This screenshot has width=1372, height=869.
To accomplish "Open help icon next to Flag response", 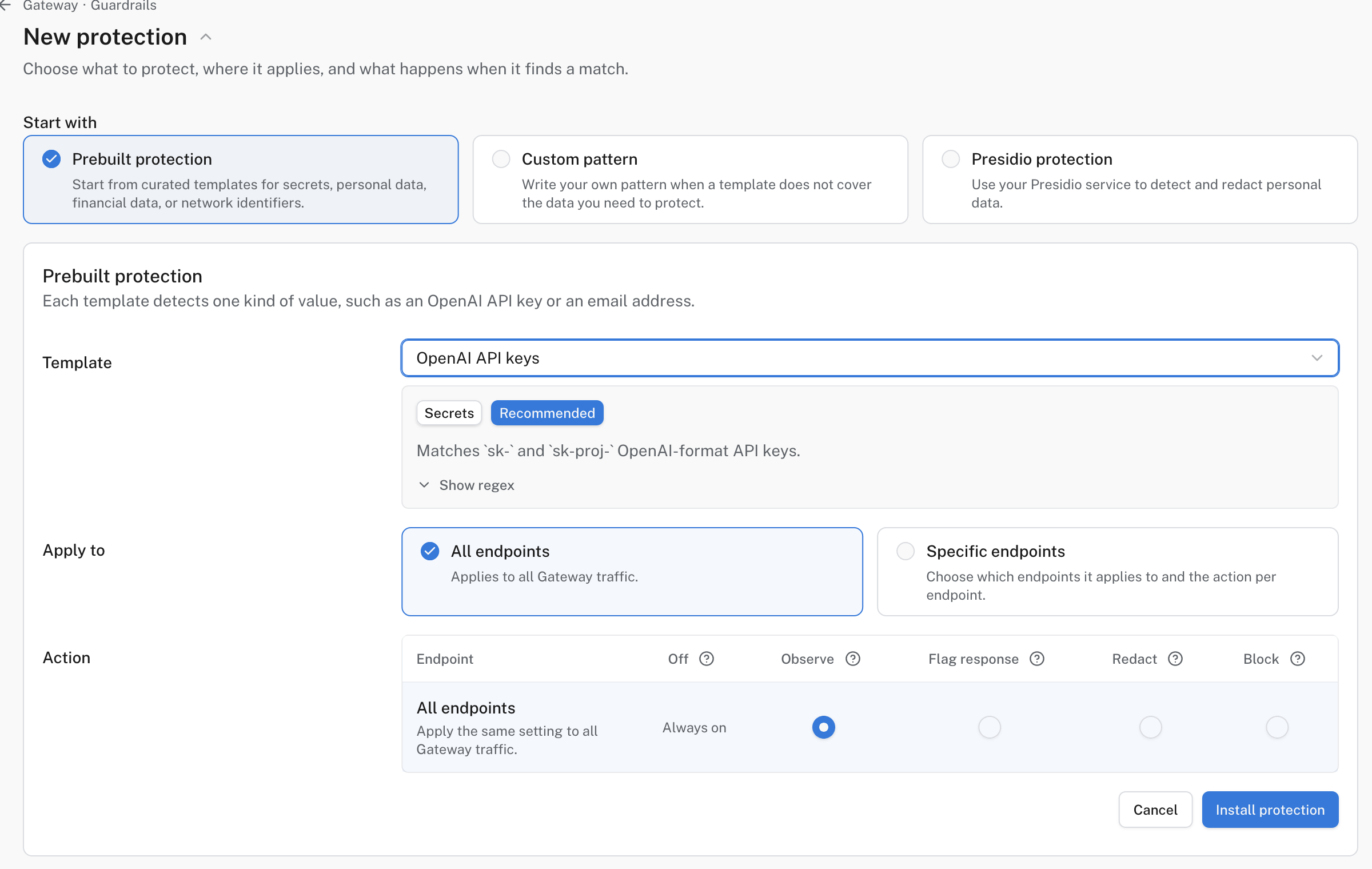I will click(1037, 659).
